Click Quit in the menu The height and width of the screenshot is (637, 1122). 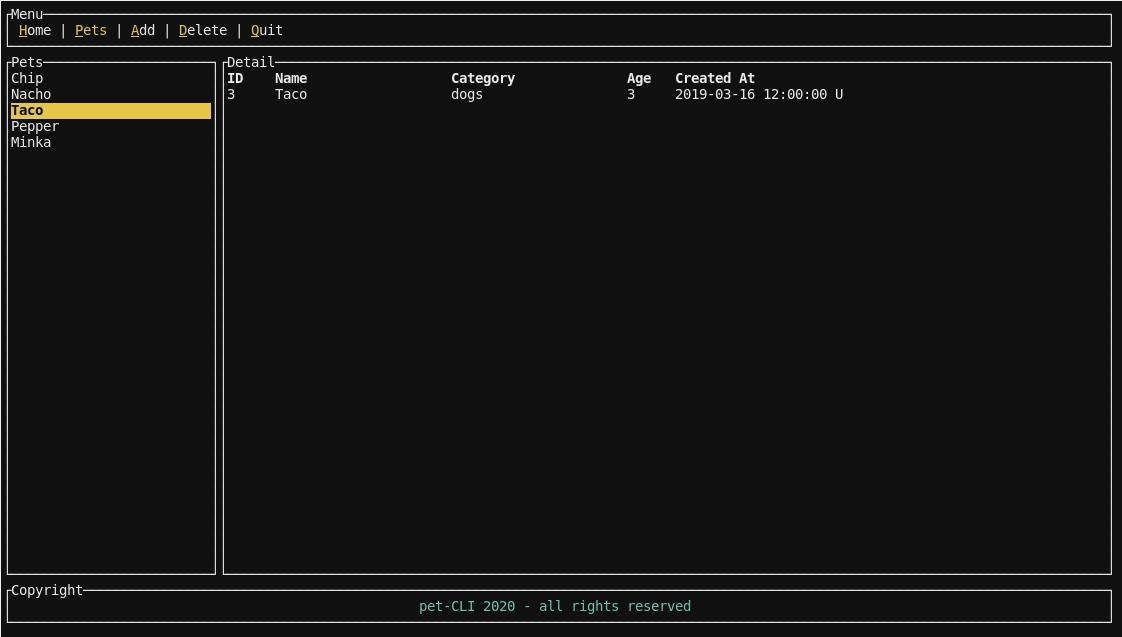[x=267, y=30]
